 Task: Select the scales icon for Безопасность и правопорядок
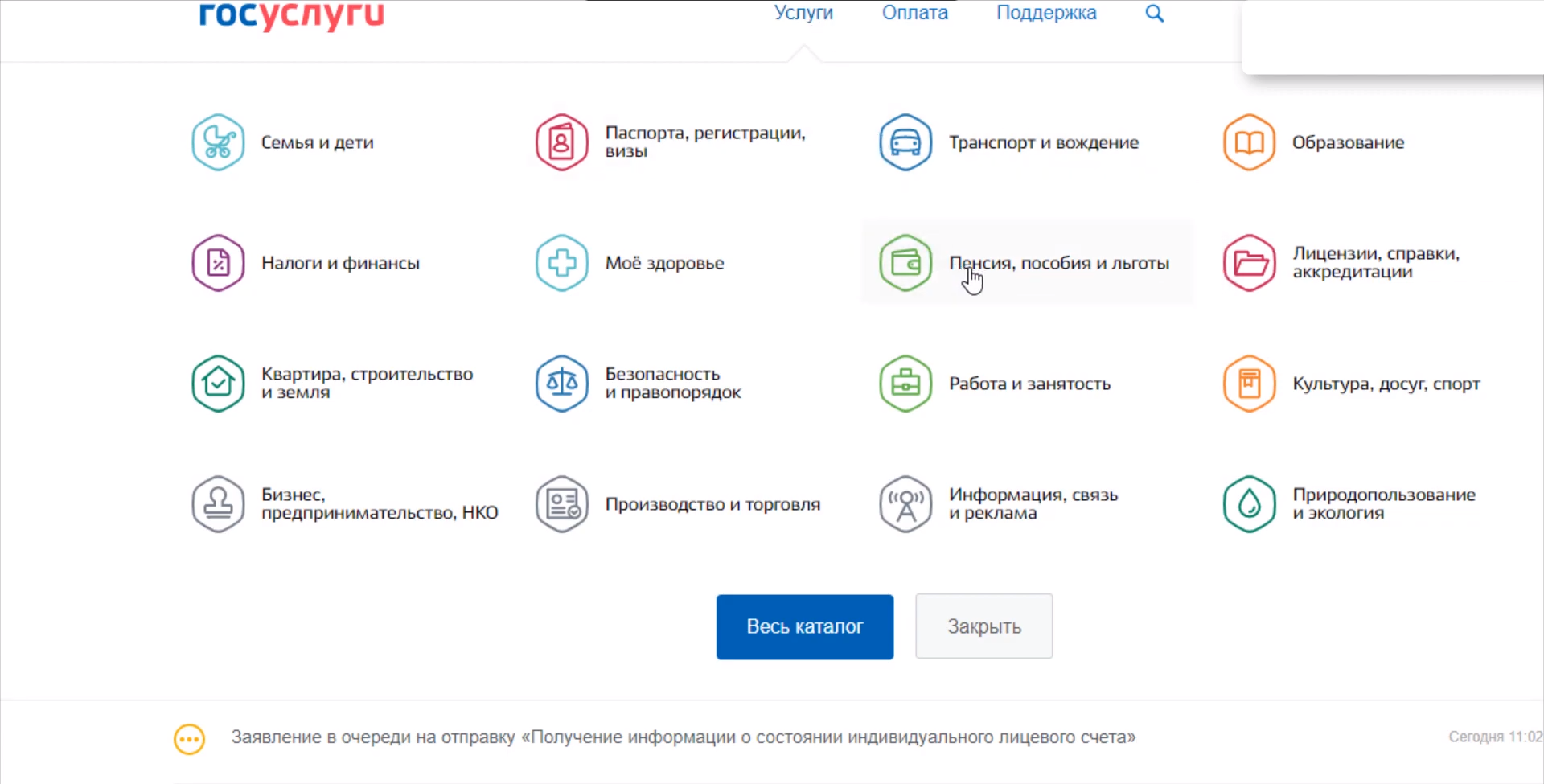561,384
